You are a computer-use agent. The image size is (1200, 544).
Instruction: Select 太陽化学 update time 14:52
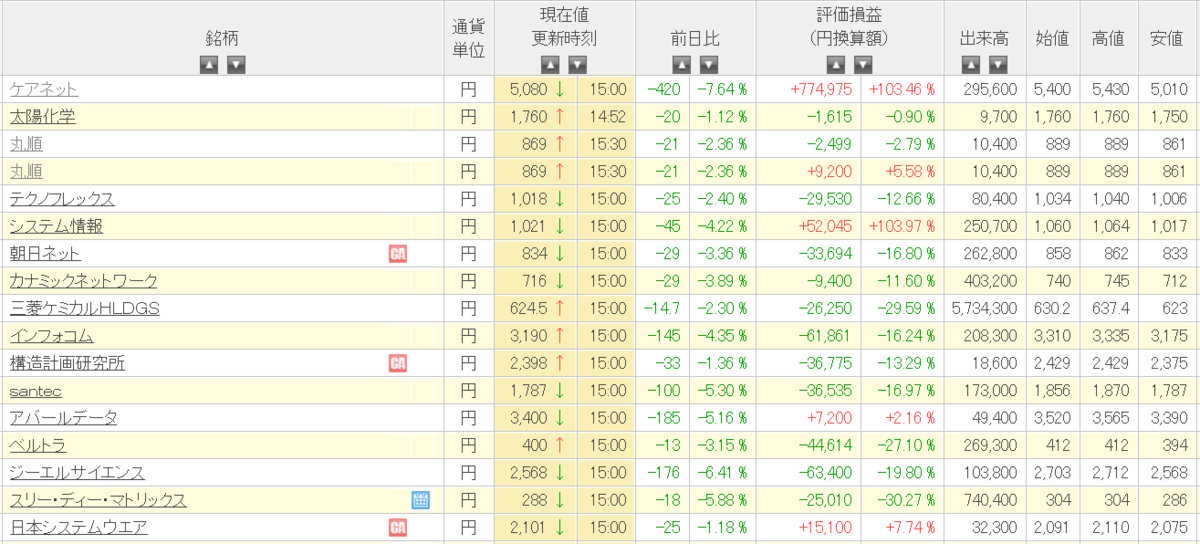607,116
